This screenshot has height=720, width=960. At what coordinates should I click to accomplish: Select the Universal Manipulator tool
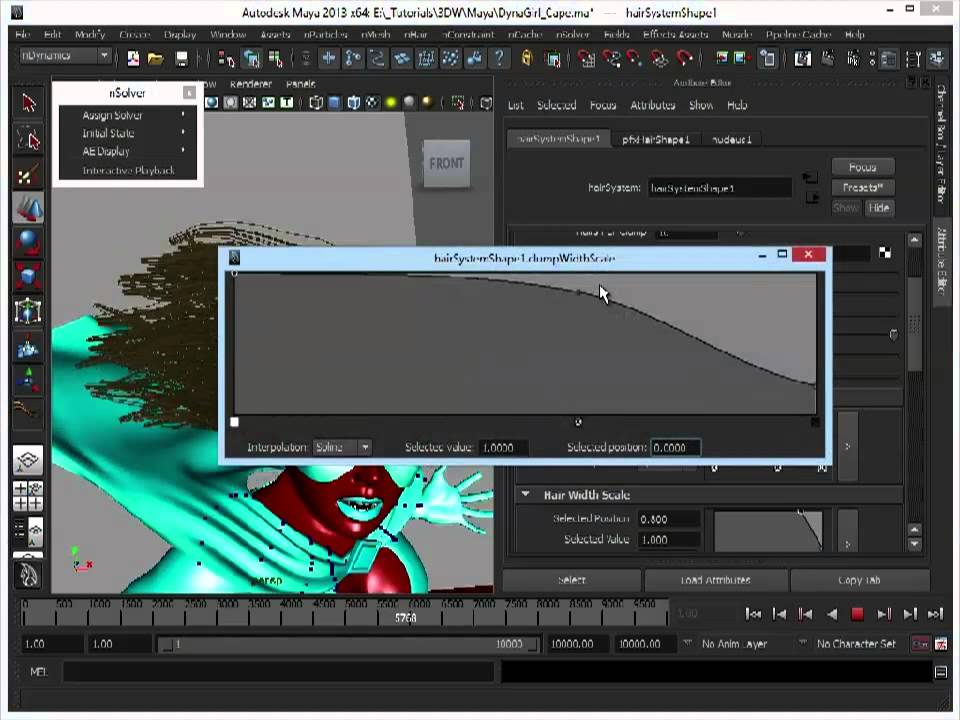click(28, 311)
